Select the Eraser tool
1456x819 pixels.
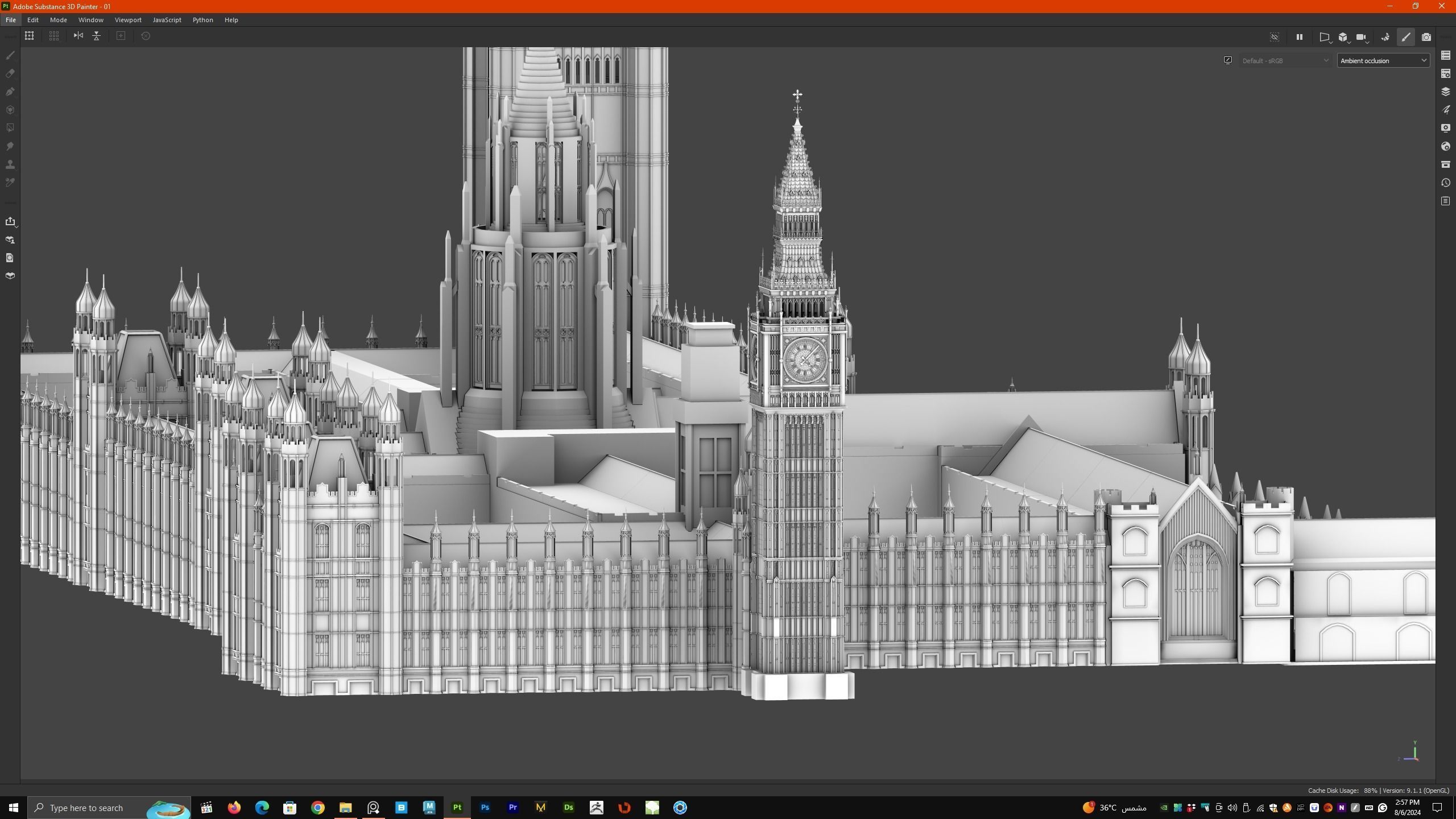tap(10, 73)
